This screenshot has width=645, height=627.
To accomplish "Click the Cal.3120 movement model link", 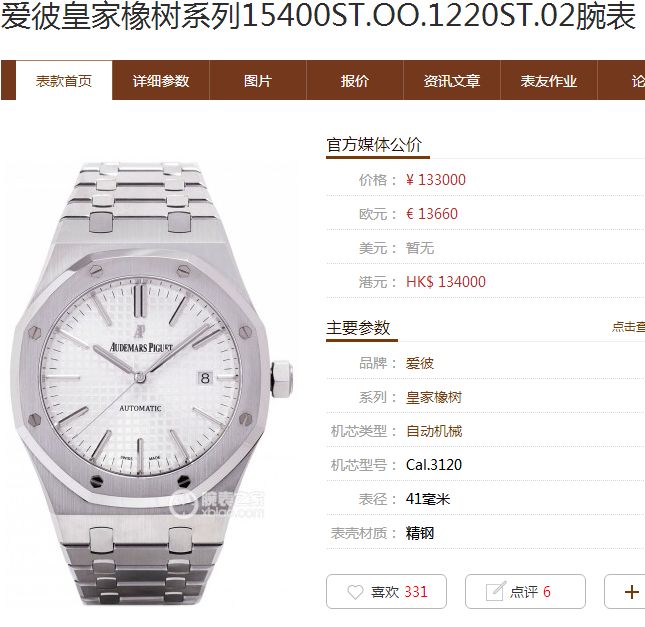I will click(434, 465).
